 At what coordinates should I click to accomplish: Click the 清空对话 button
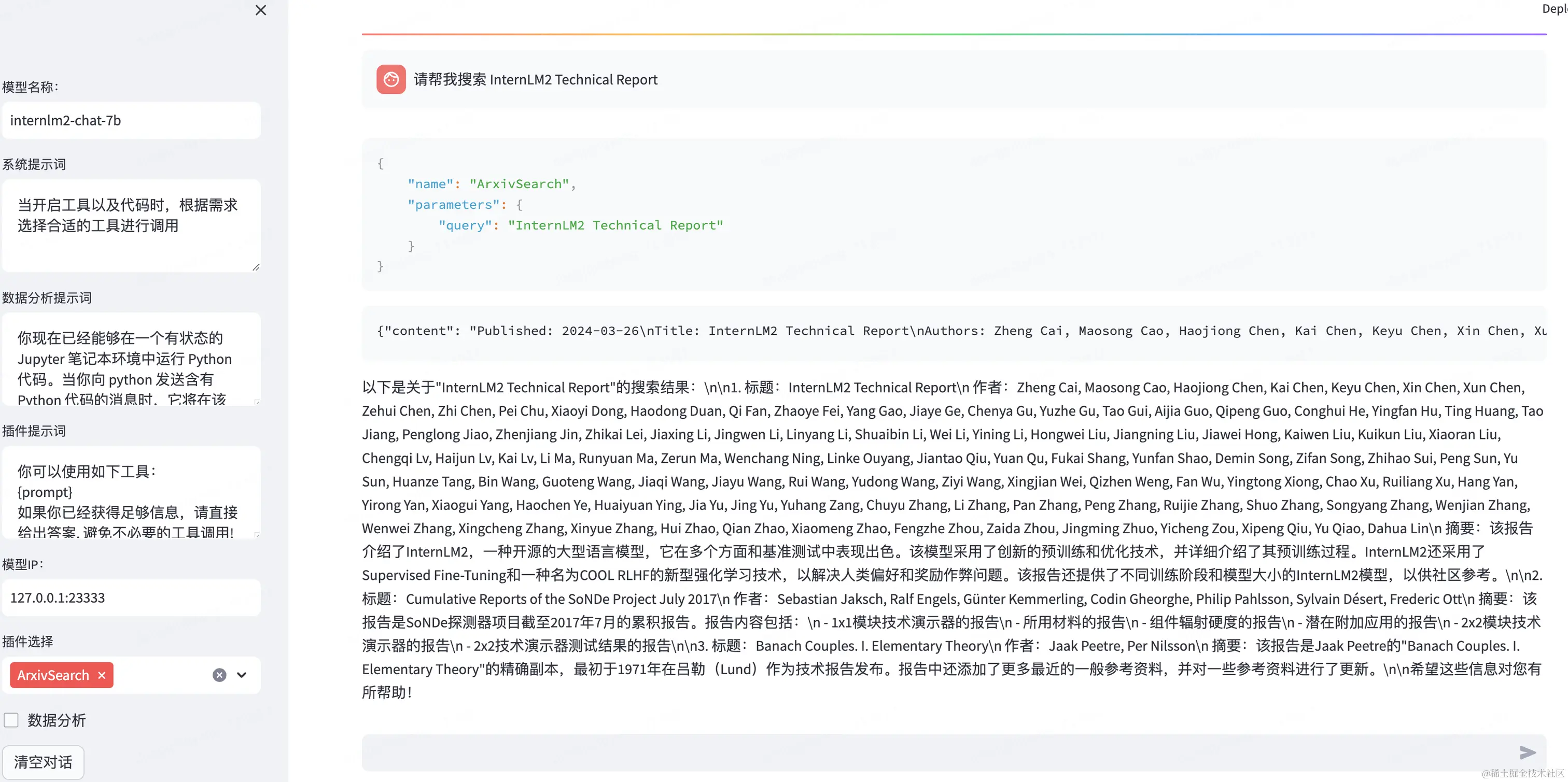pyautogui.click(x=43, y=762)
